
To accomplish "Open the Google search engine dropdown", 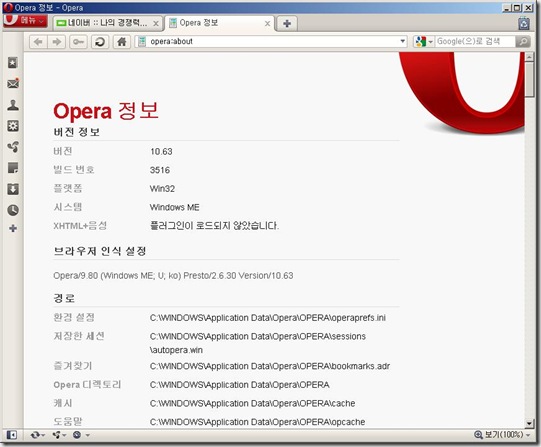I will click(x=424, y=42).
